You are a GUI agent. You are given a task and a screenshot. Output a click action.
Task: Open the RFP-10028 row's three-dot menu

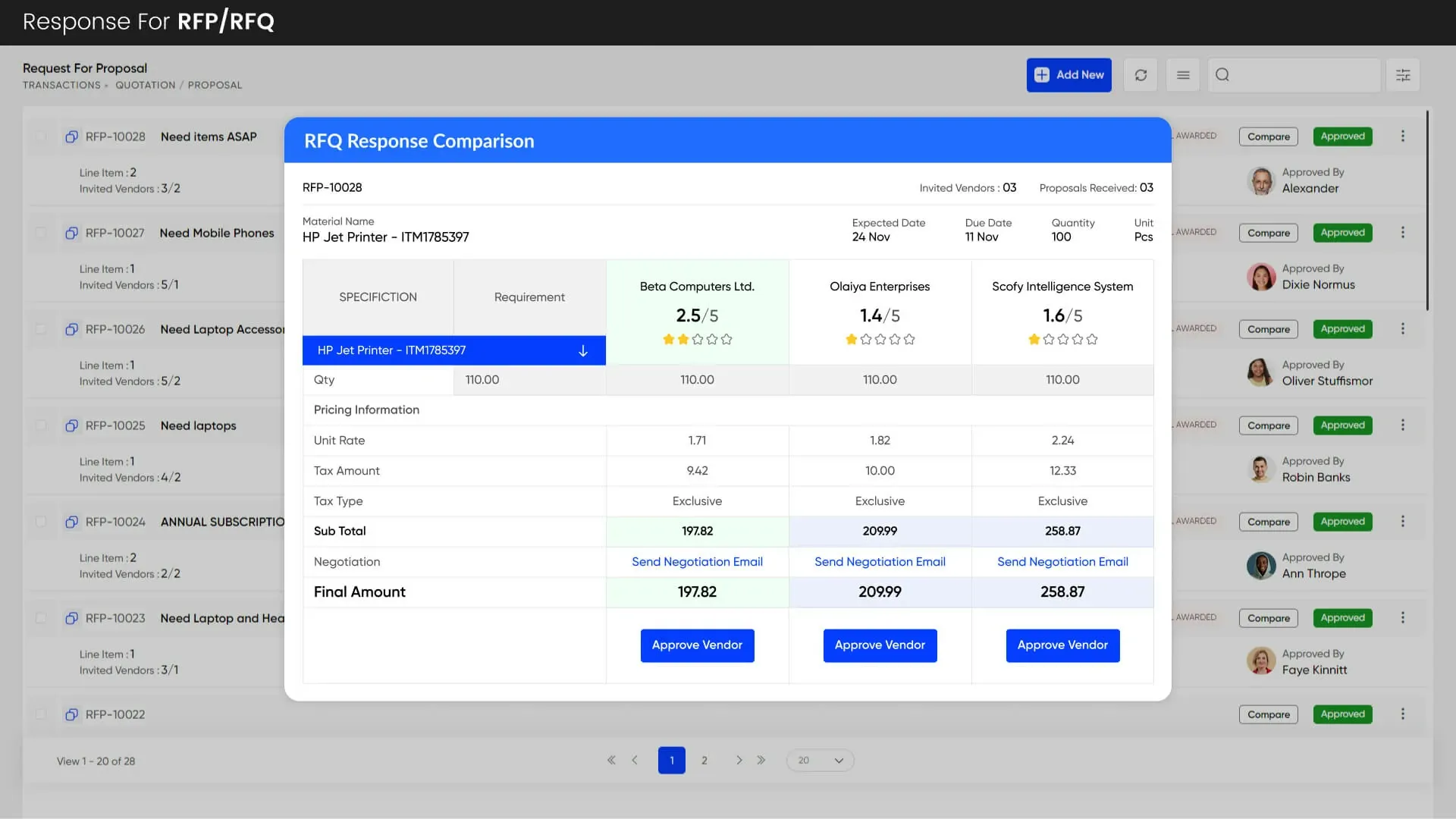(x=1402, y=136)
